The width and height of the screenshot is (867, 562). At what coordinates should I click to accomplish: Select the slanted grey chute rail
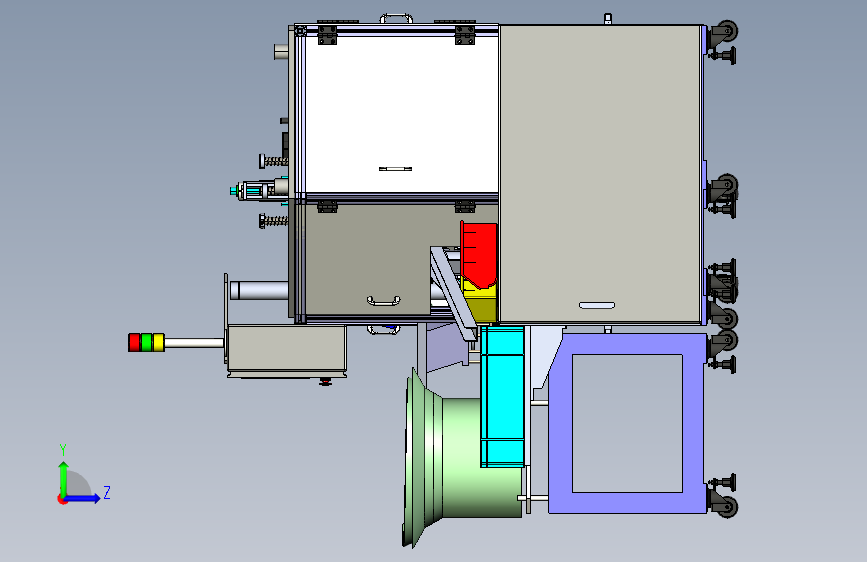[x=453, y=293]
